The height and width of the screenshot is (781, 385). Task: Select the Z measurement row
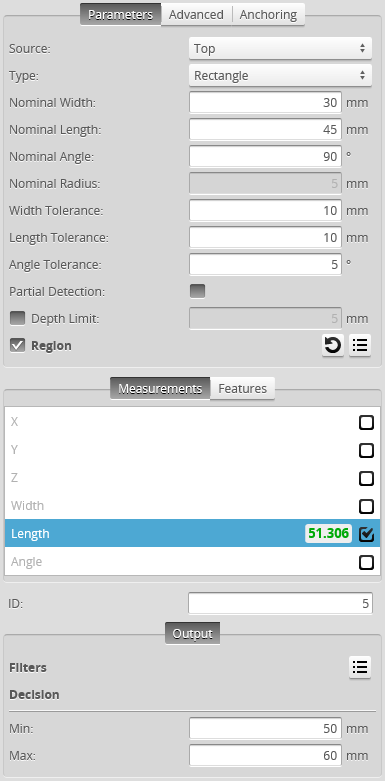pyautogui.click(x=192, y=478)
